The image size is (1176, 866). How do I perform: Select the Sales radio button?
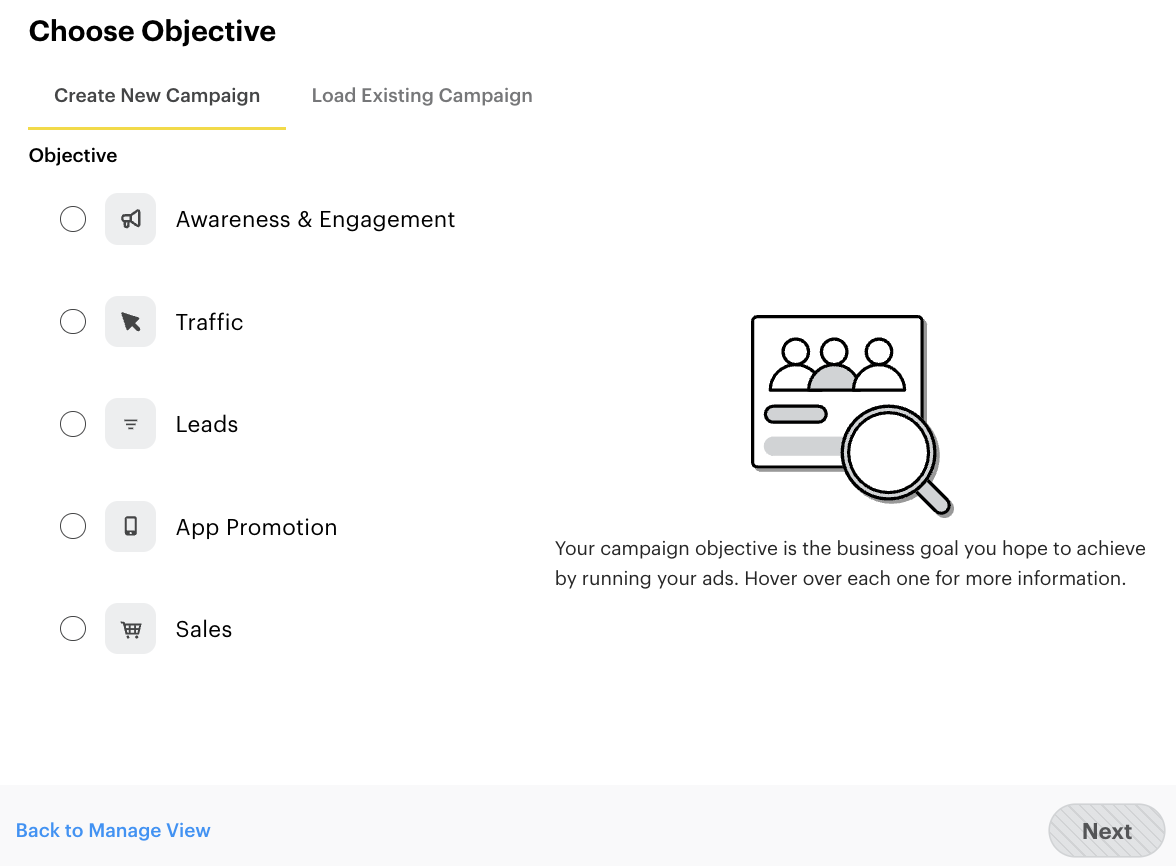(x=72, y=628)
